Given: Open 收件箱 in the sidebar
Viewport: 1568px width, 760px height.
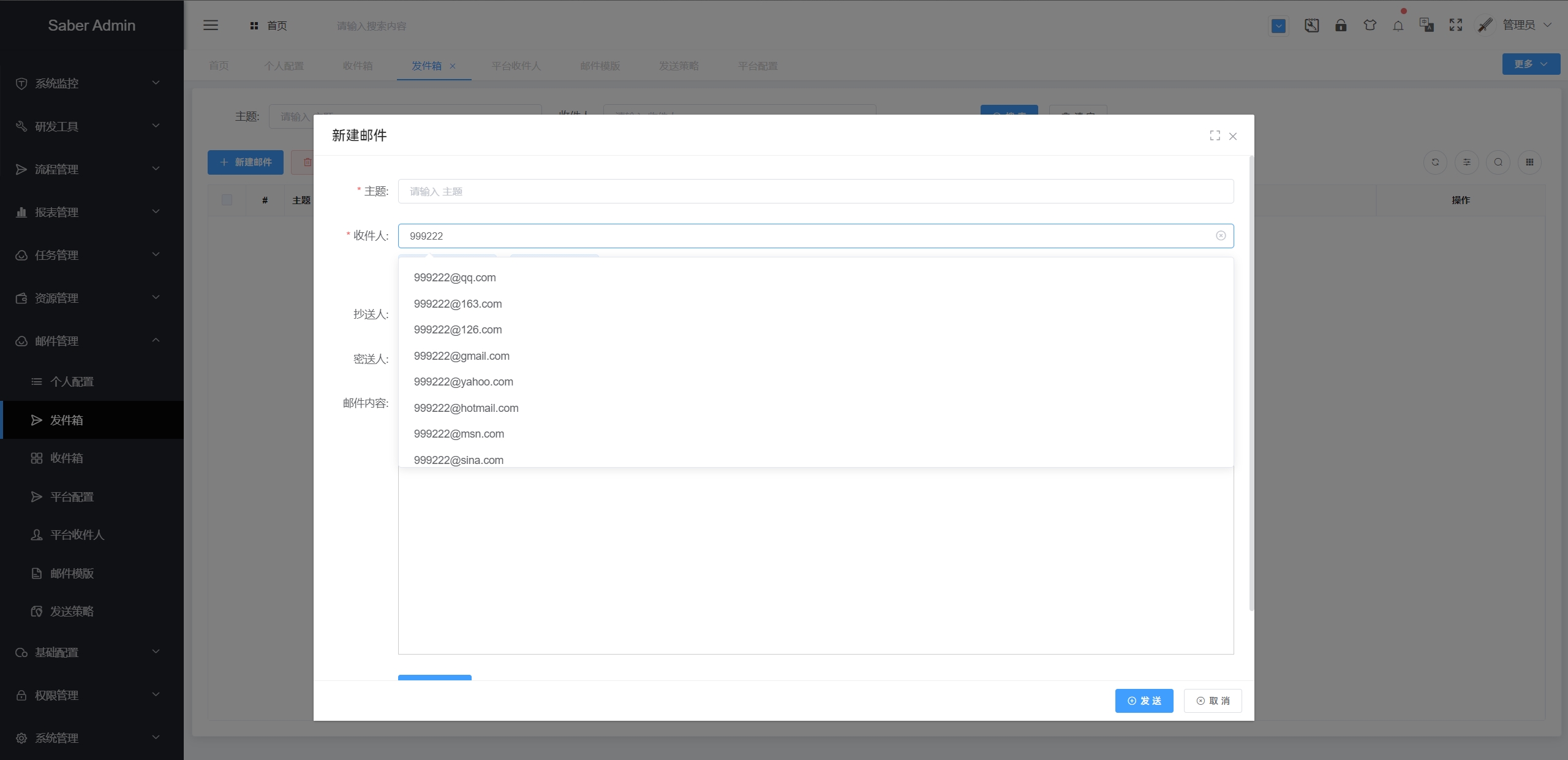Looking at the screenshot, I should pyautogui.click(x=92, y=458).
